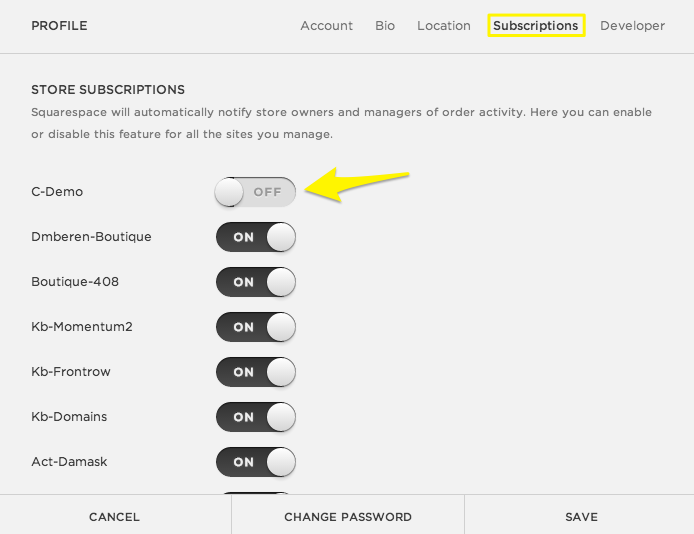The width and height of the screenshot is (694, 534).
Task: Click the Kb-Domains store name label
Action: point(69,417)
